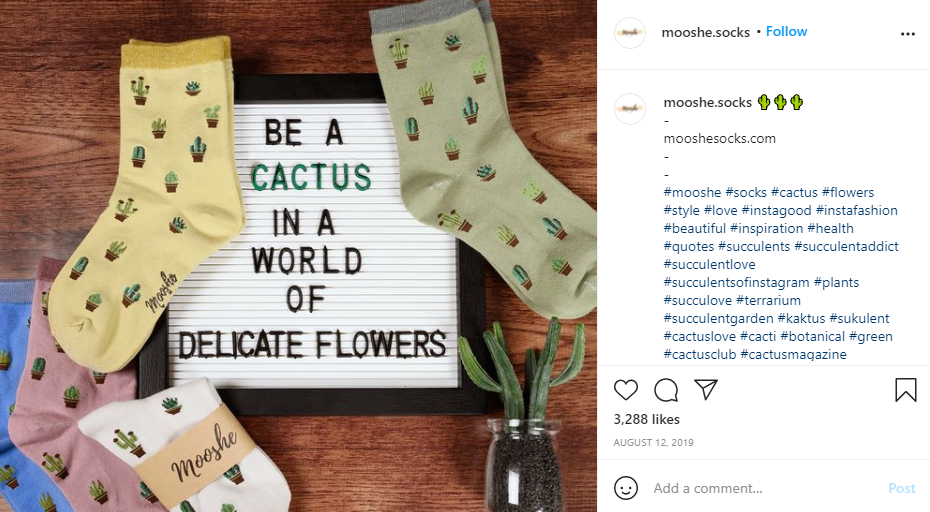Click the avatar beside the caption
The width and height of the screenshot is (930, 512).
click(630, 109)
